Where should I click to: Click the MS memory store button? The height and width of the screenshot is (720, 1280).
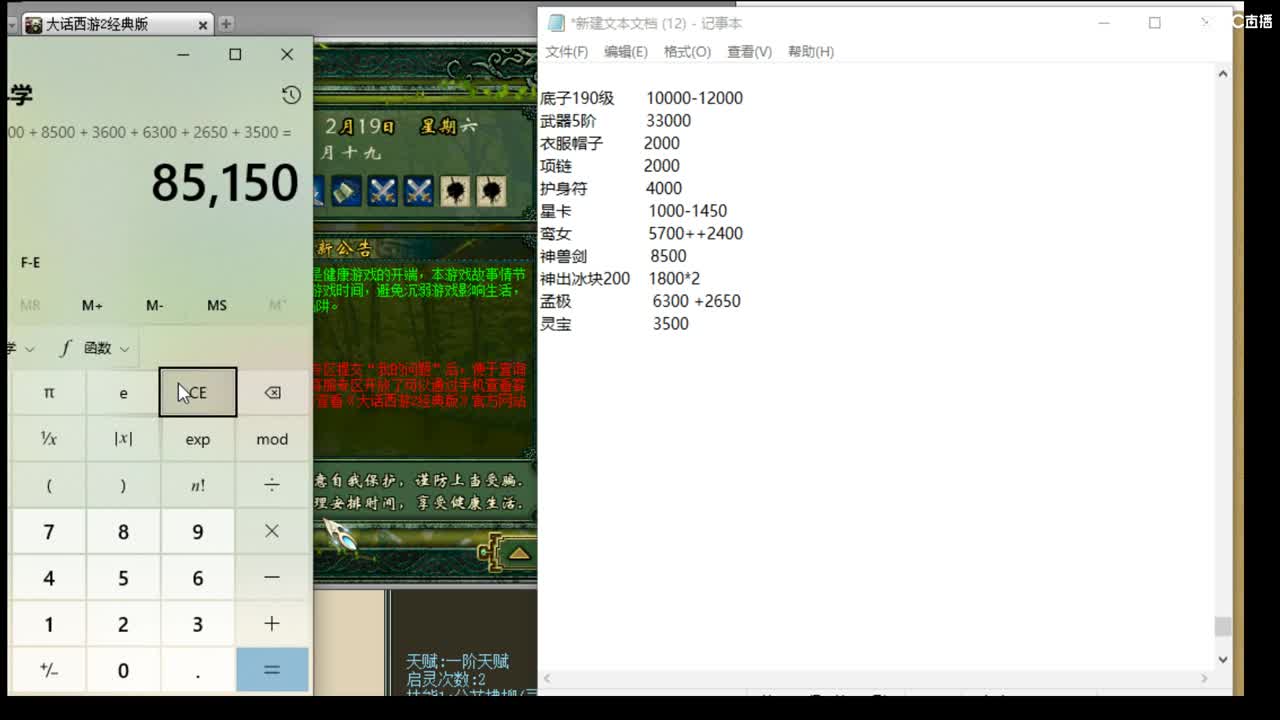pyautogui.click(x=217, y=305)
